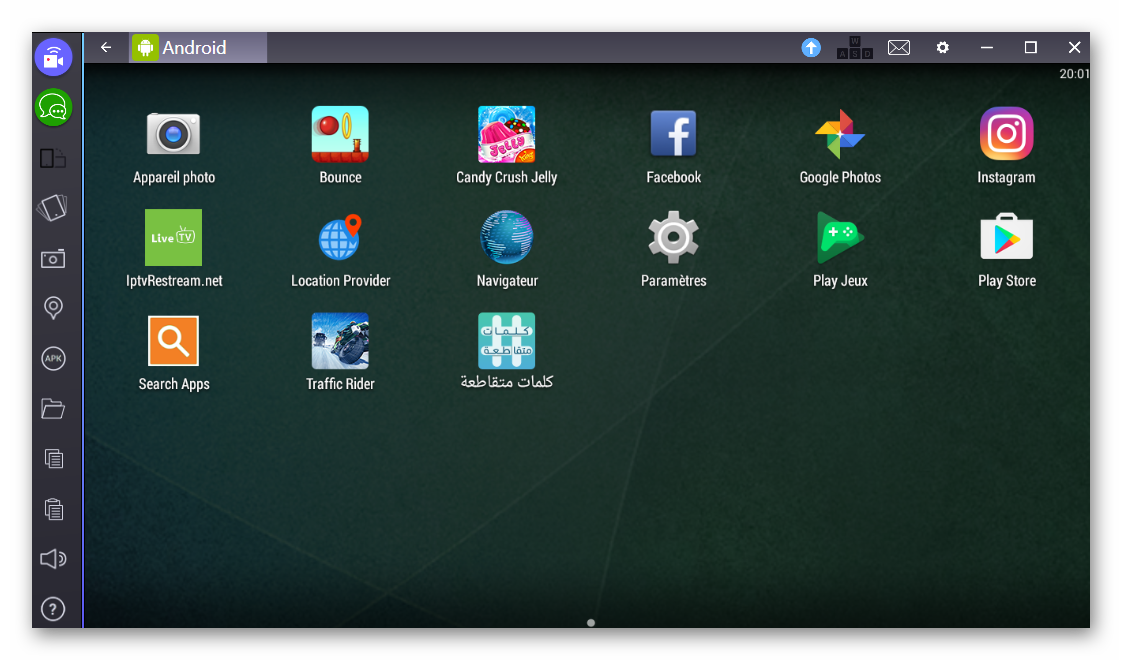Screen dimensions: 1122x660
Task: Click the home screen page indicator dot
Action: coord(591,623)
